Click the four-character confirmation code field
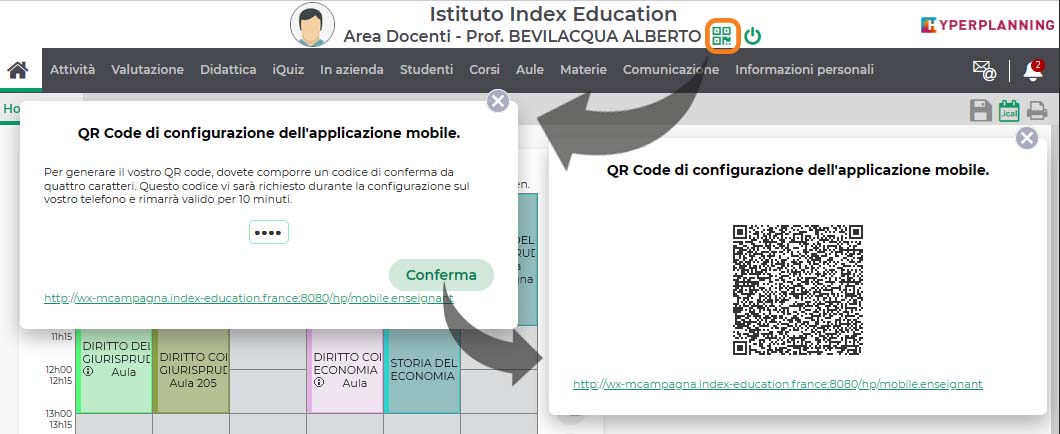 (268, 232)
